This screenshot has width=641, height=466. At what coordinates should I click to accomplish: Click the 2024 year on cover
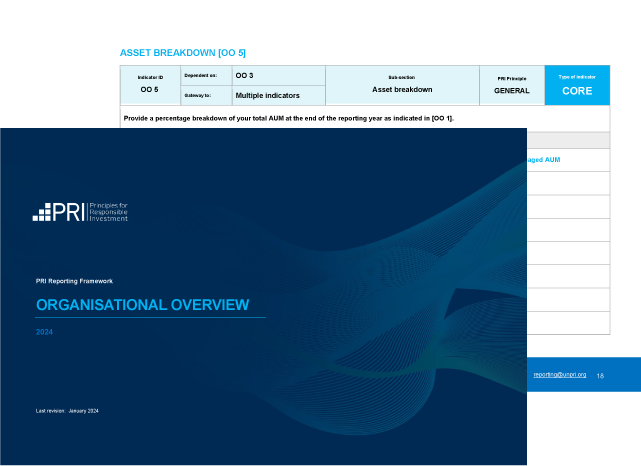coord(44,332)
